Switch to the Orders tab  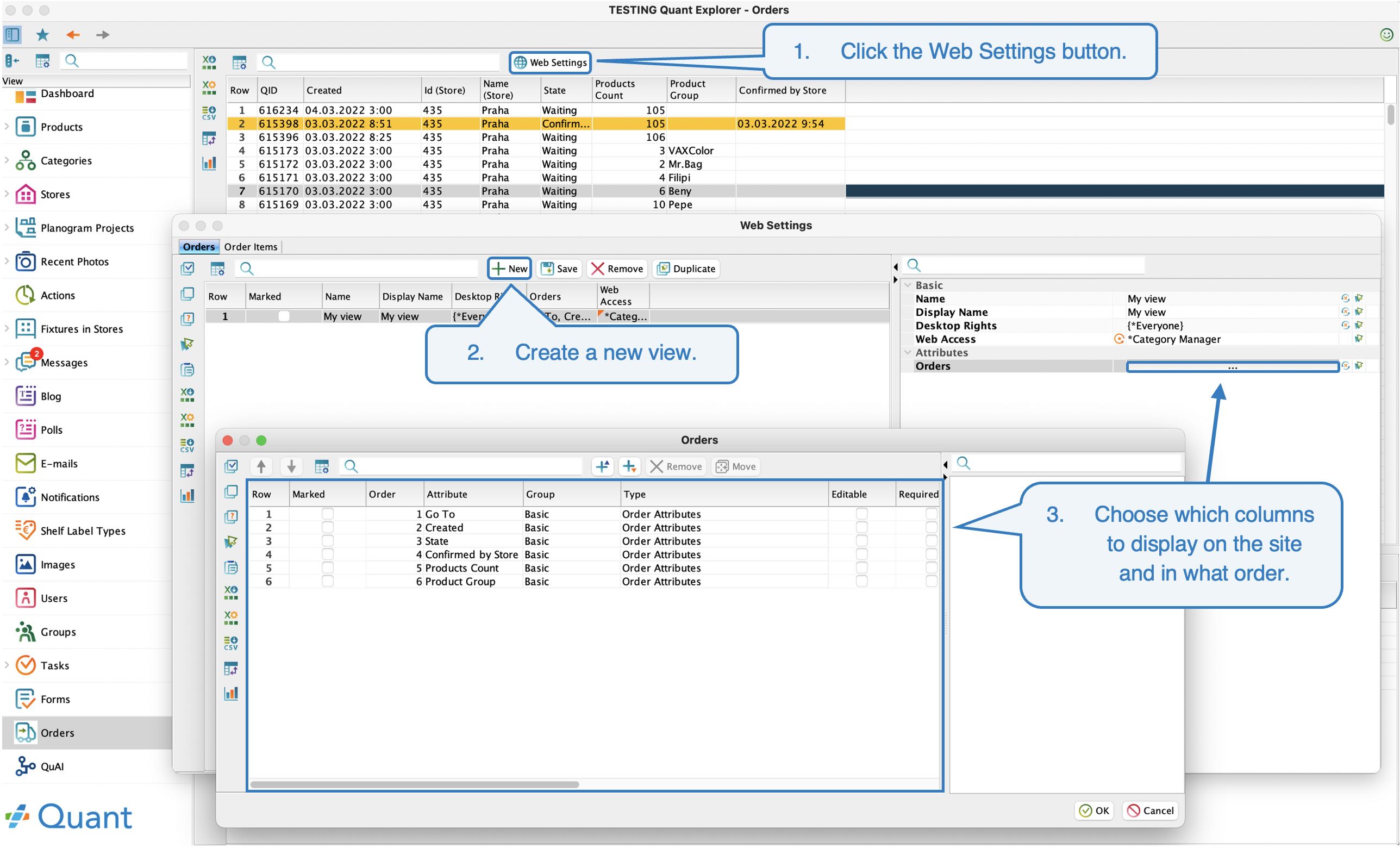click(x=198, y=247)
